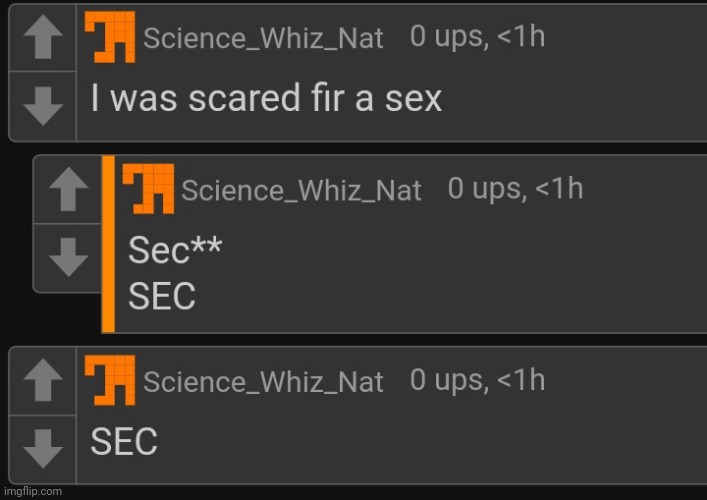Image resolution: width=707 pixels, height=500 pixels.
Task: Upvote the 'Sec**' reply comment
Action: click(68, 190)
